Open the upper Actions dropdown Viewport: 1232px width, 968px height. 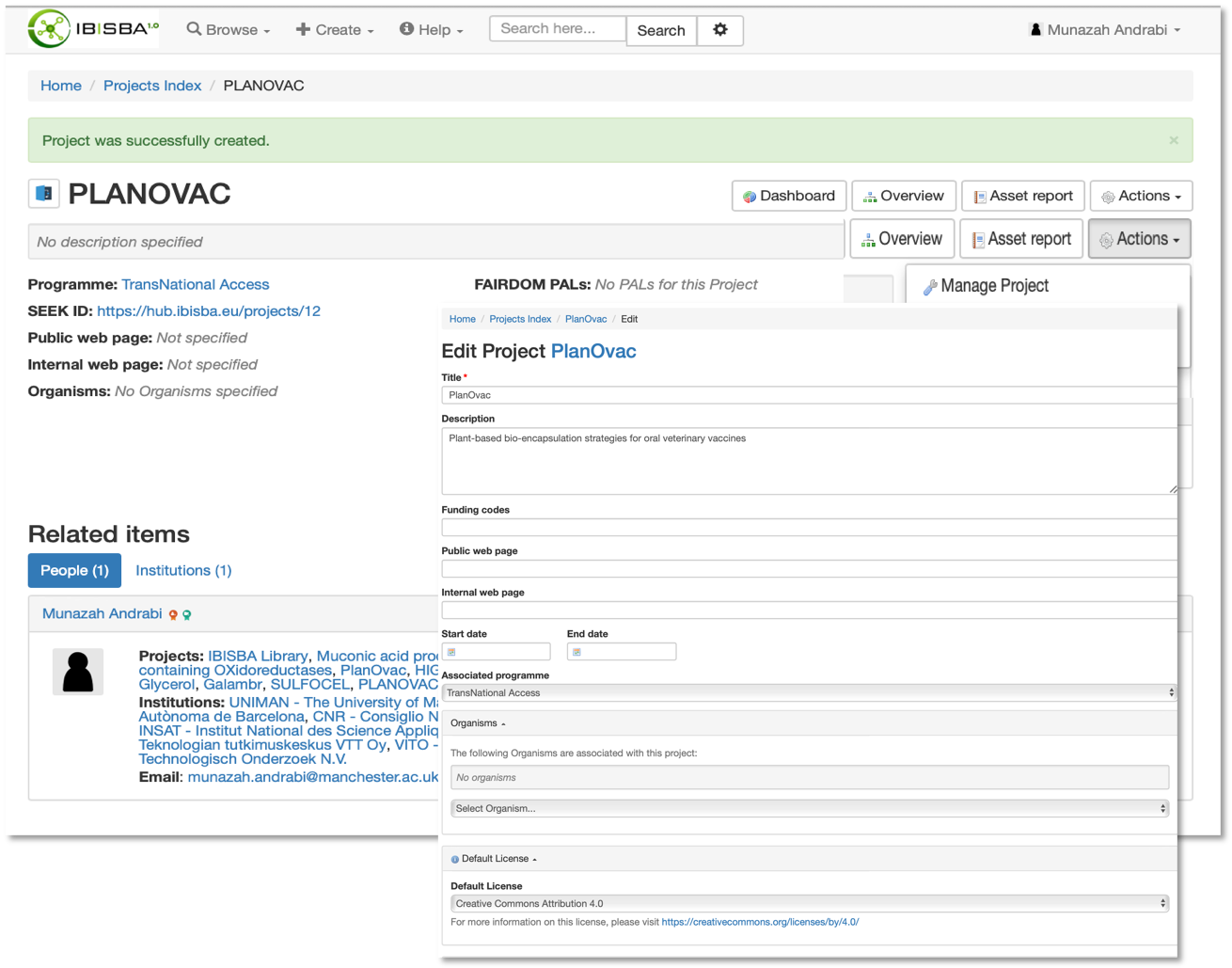[1141, 196]
